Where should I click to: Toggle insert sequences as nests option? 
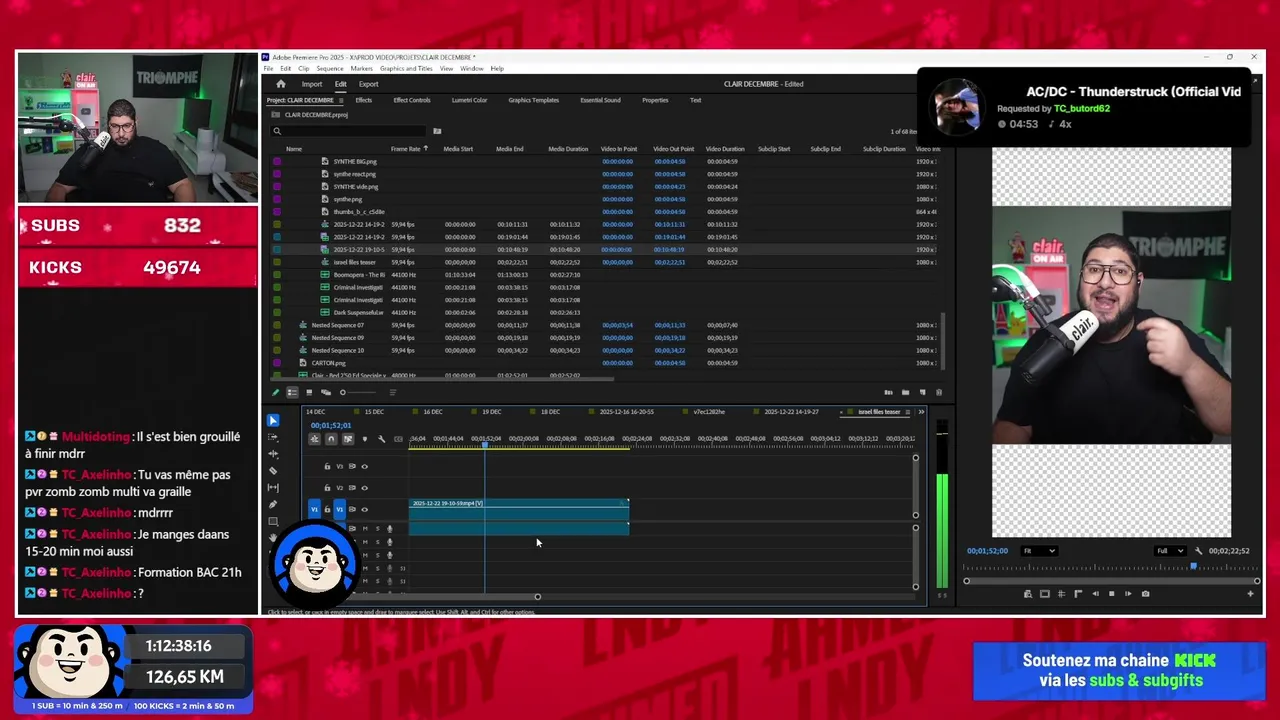tap(315, 438)
